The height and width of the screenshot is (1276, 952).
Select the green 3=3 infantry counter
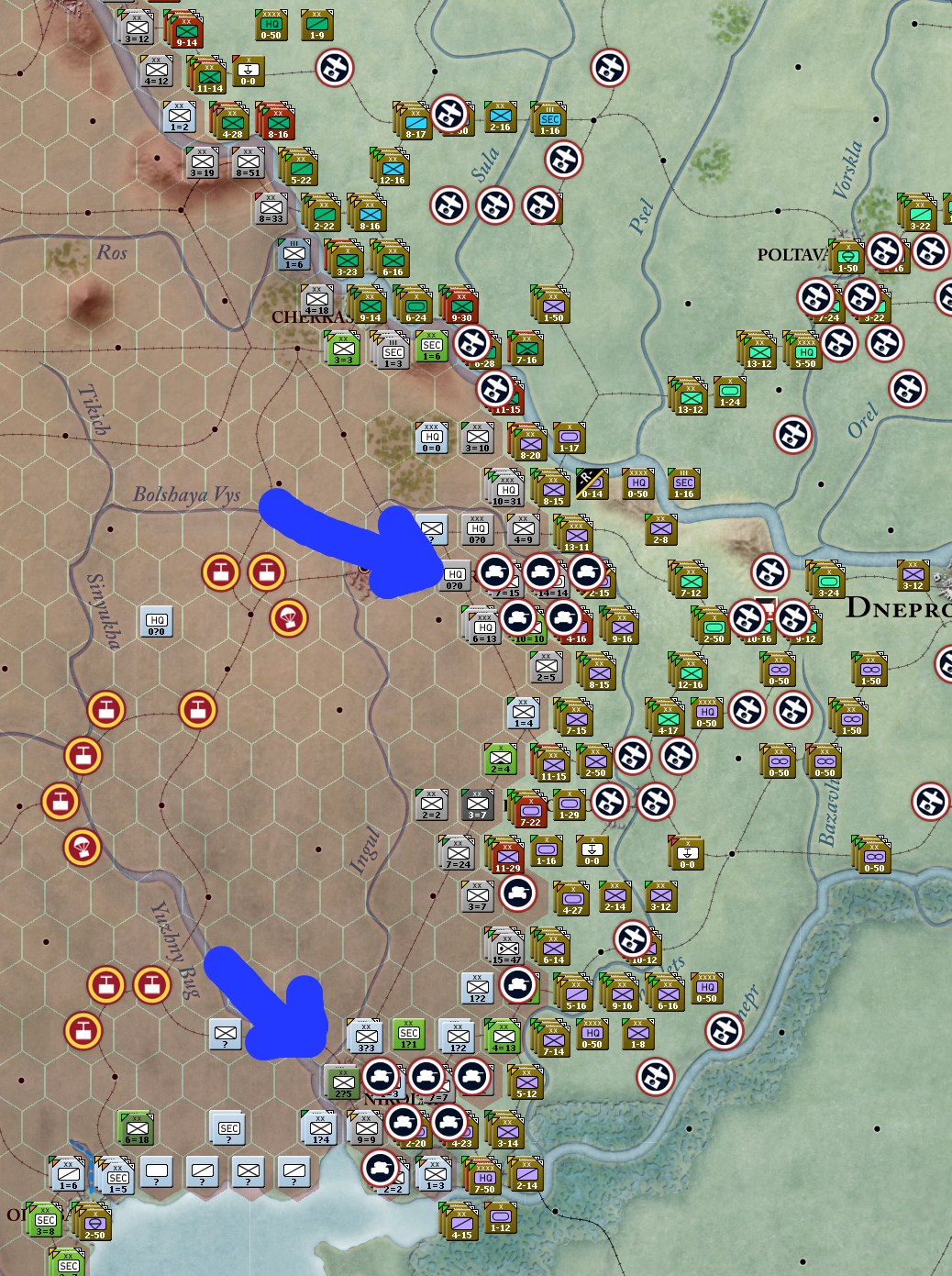[x=342, y=348]
